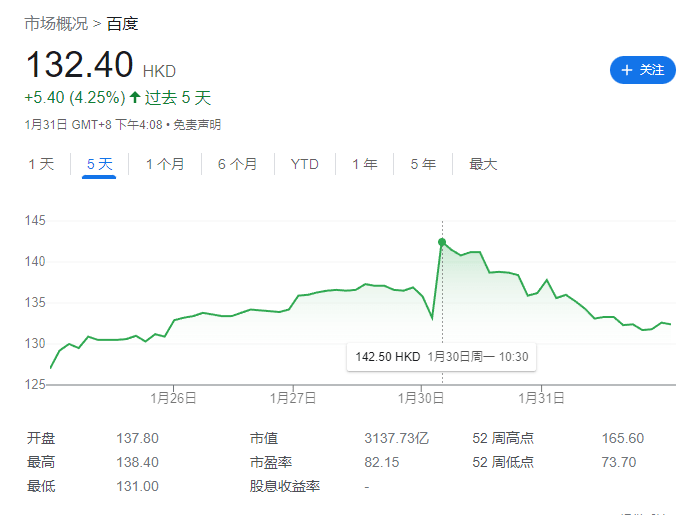Viewport: 696px width, 515px height.
Task: Click the 股息收益率 label
Action: pos(285,487)
